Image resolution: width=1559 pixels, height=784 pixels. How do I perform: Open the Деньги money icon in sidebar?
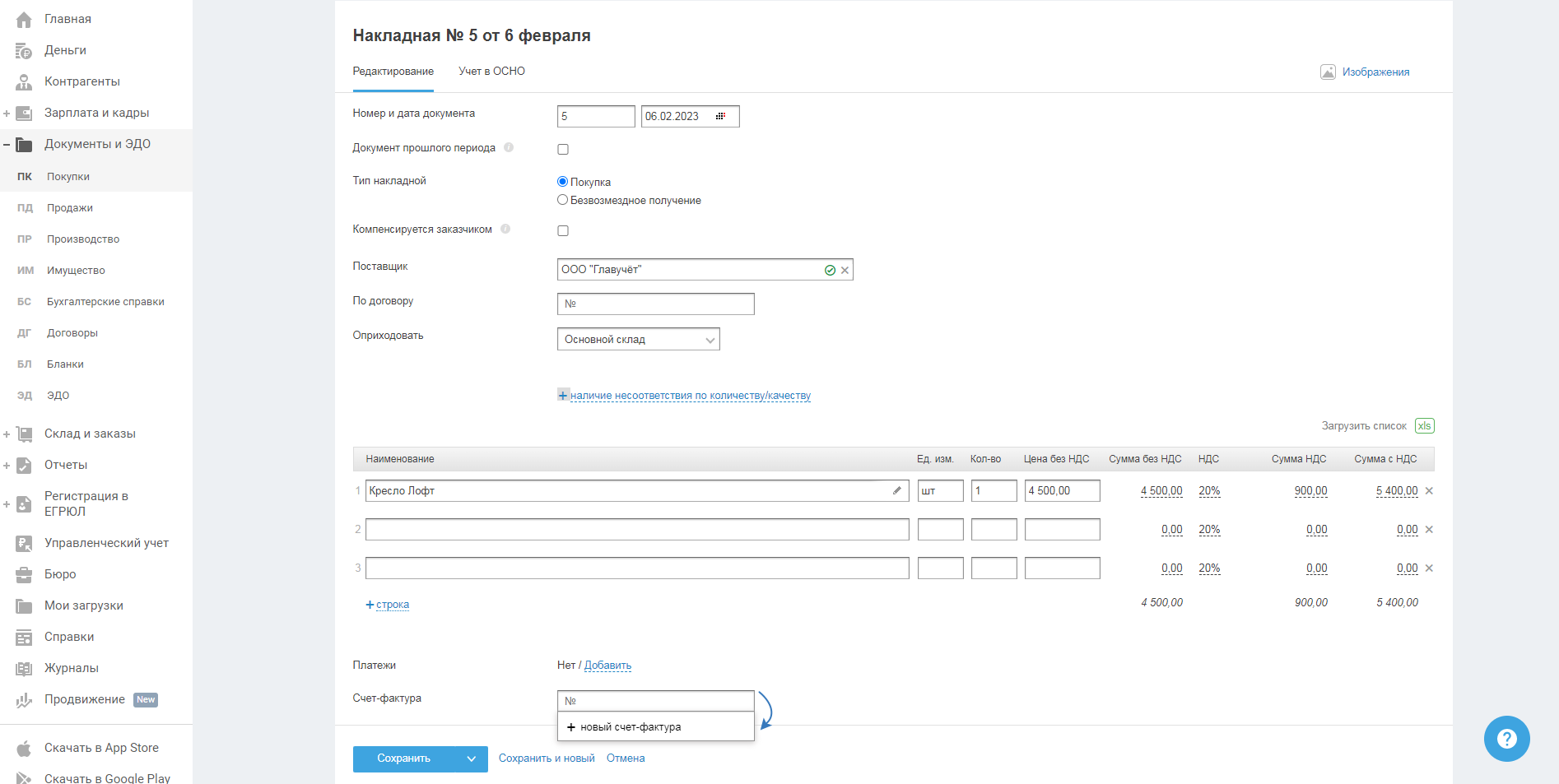coord(24,51)
